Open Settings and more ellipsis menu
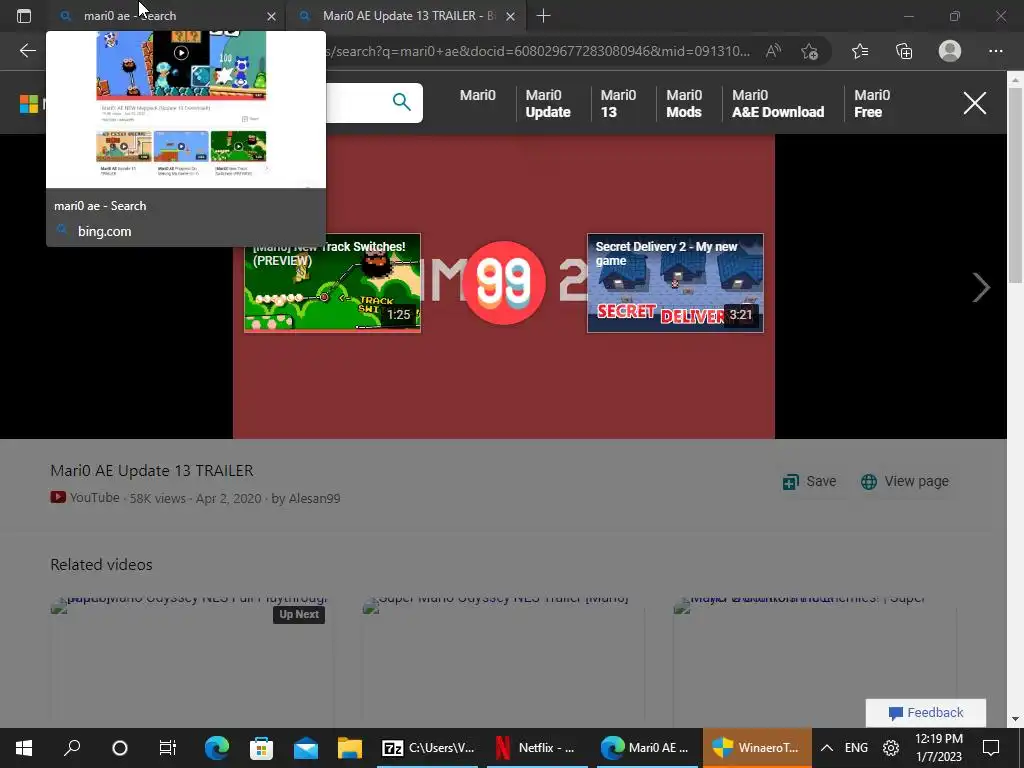 995,51
